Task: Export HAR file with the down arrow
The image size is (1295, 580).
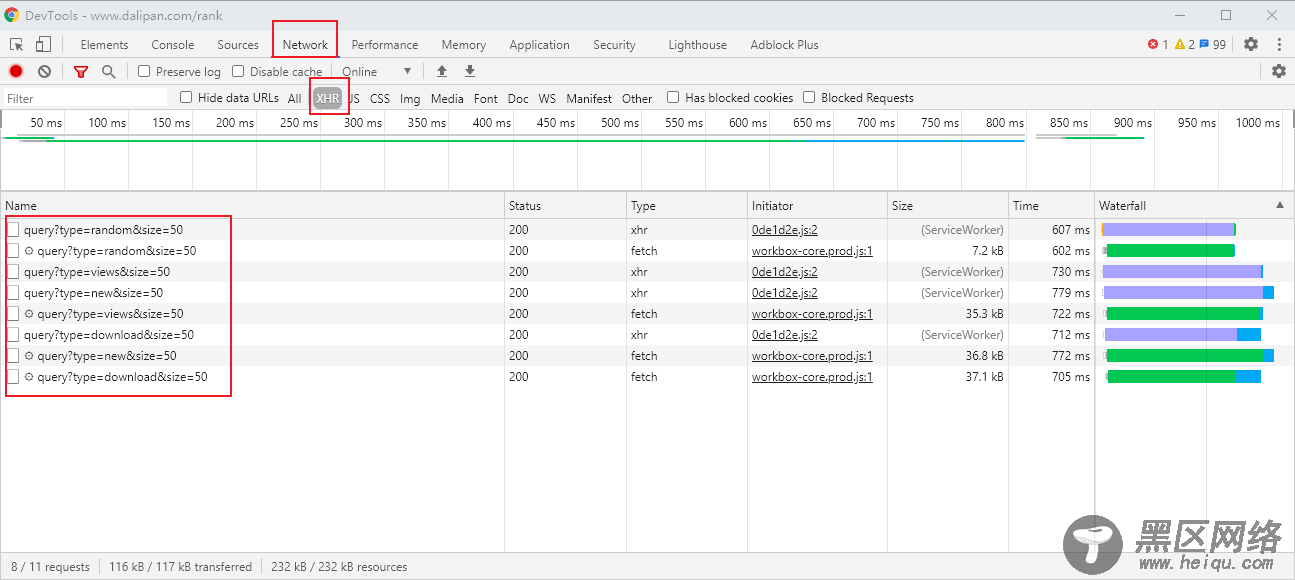Action: click(x=470, y=71)
